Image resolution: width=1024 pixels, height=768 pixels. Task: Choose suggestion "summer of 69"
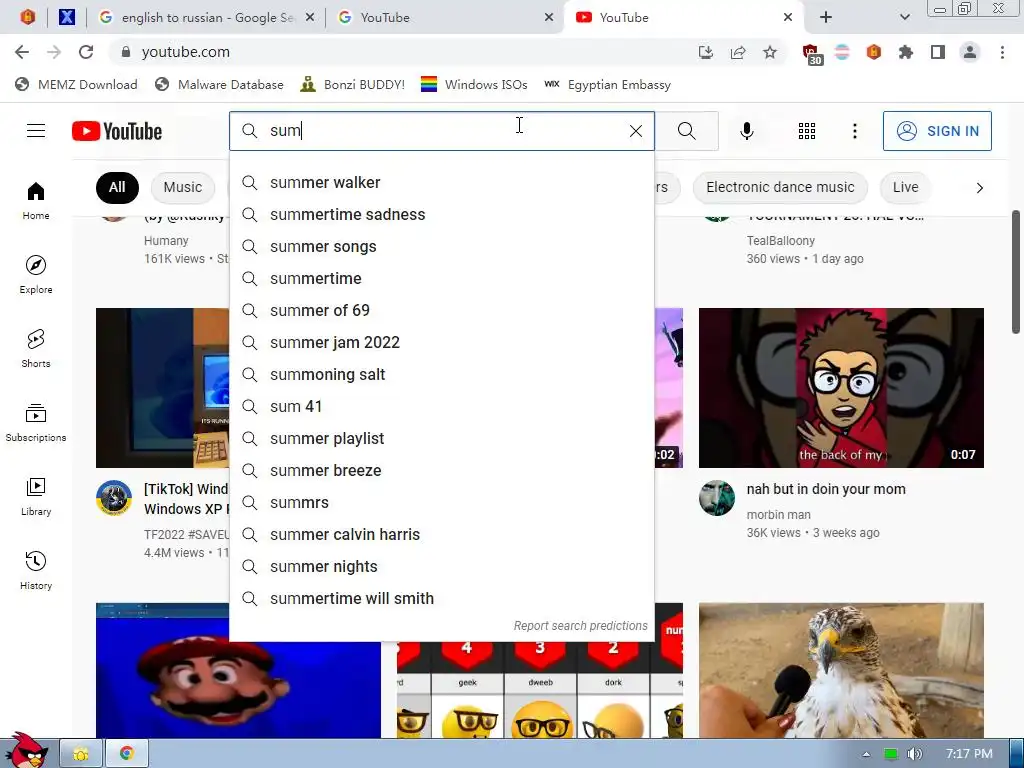[x=442, y=310]
